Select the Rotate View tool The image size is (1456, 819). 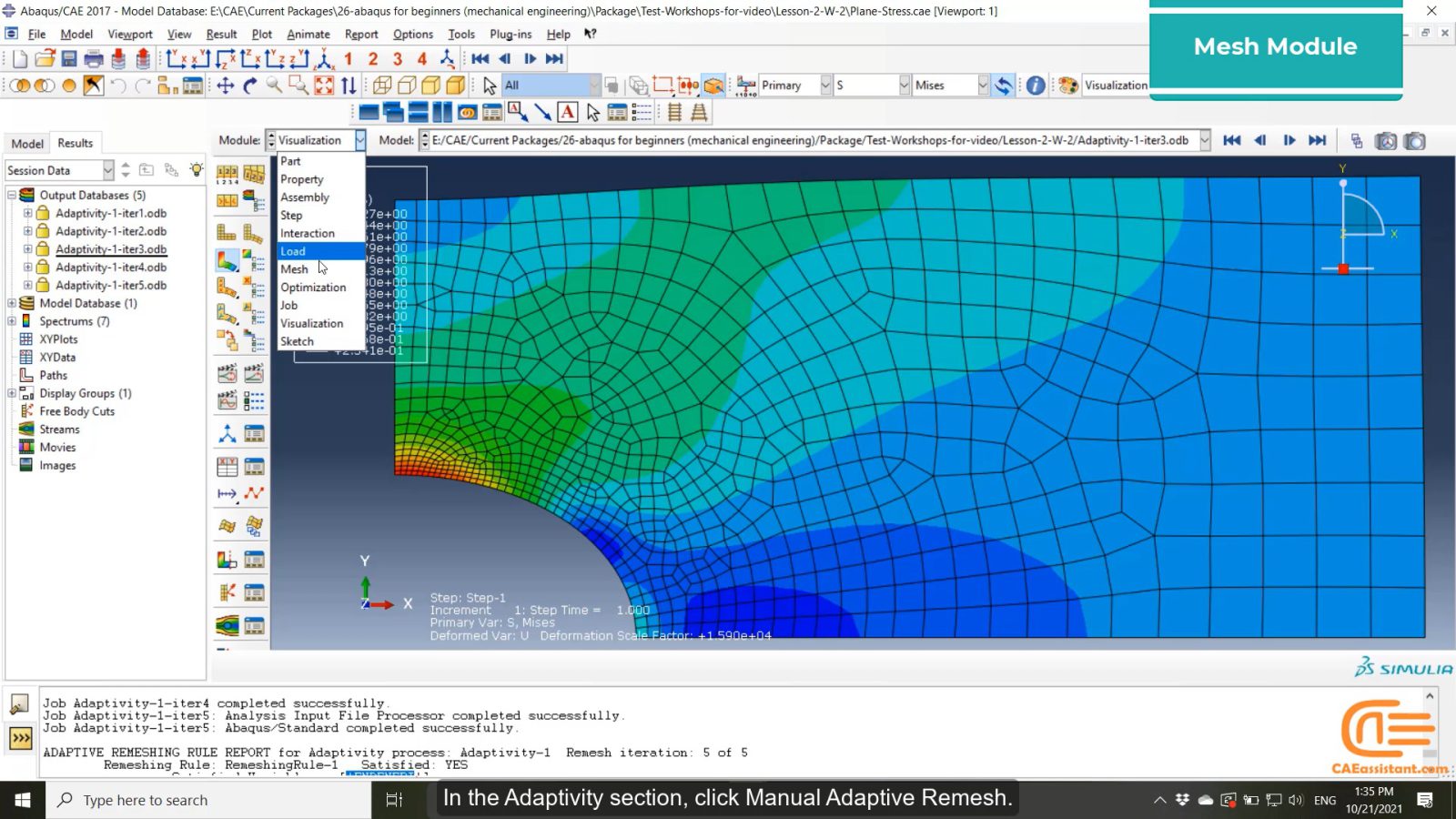(249, 86)
